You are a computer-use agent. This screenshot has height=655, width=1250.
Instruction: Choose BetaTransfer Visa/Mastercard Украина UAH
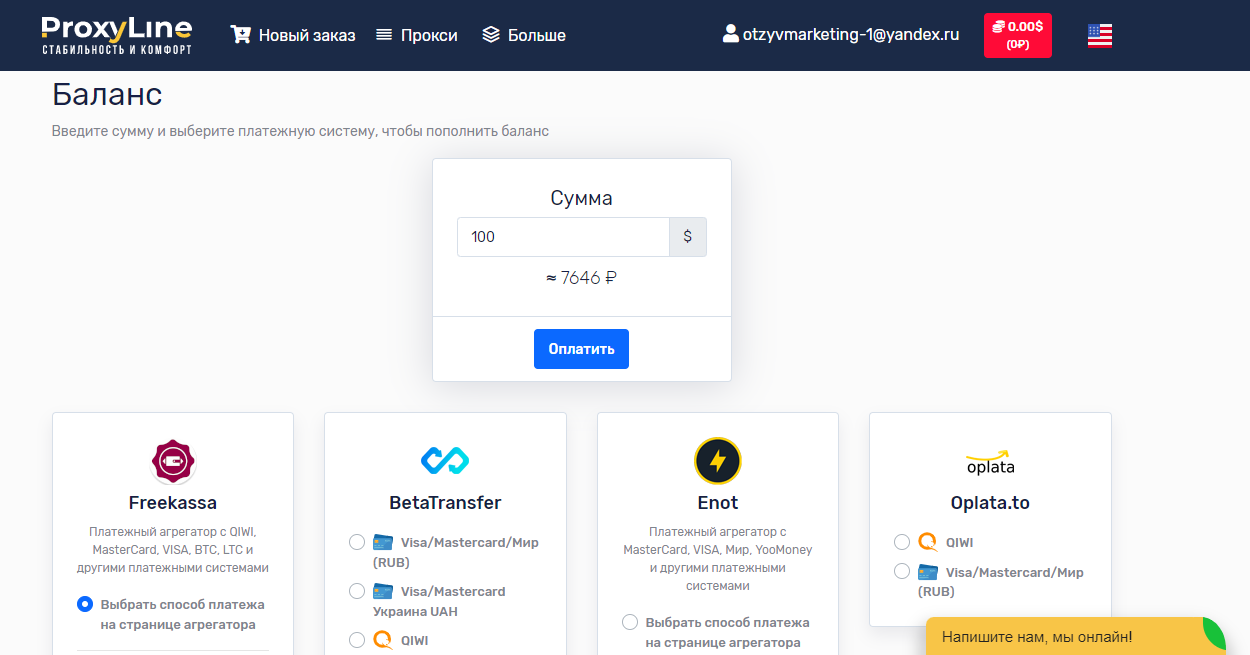click(357, 591)
